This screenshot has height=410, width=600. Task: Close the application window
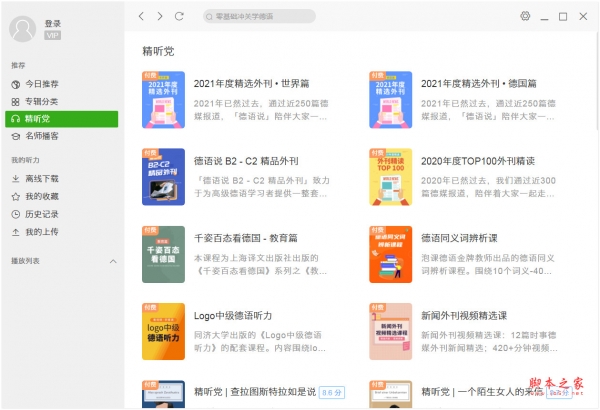583,16
